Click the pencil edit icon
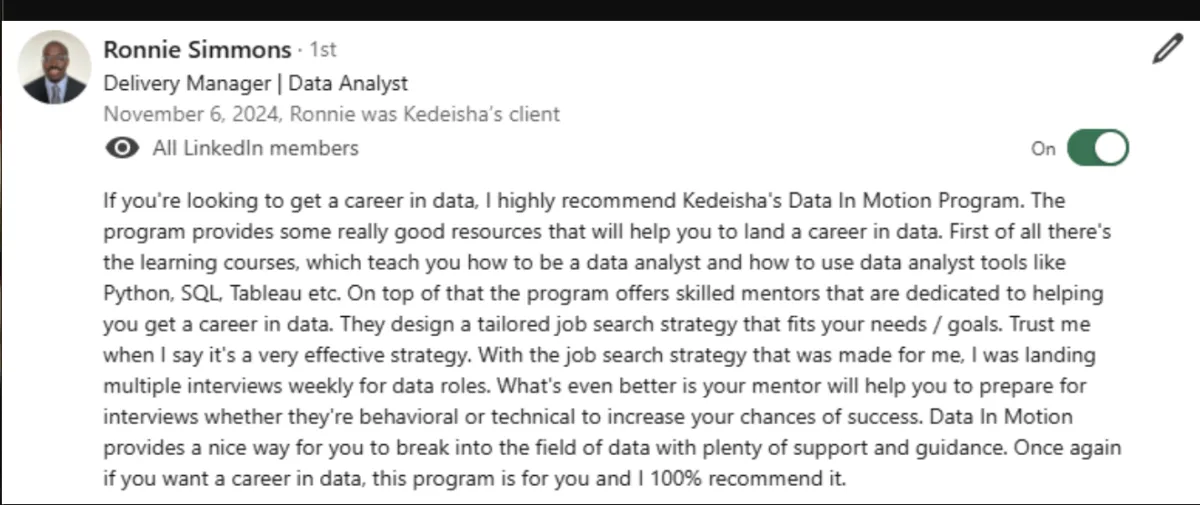 1167,48
